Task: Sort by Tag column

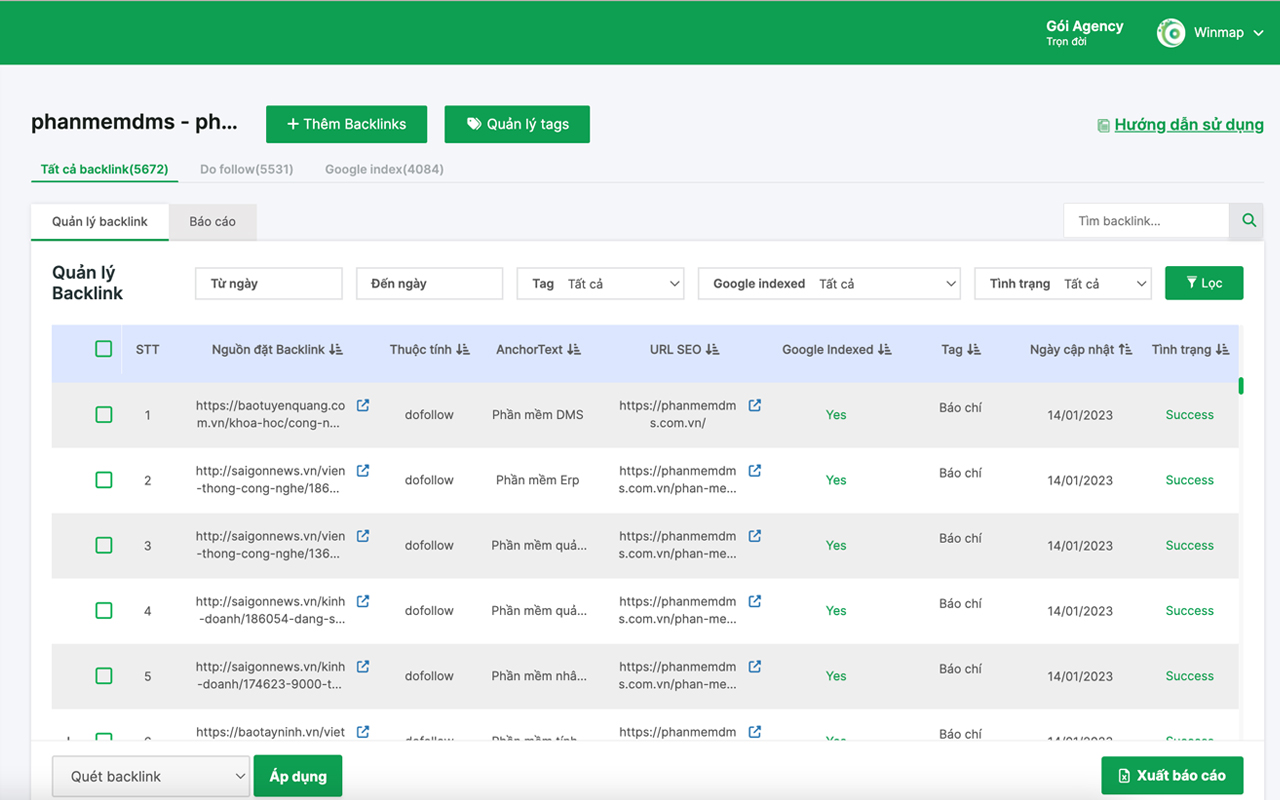Action: (x=974, y=350)
